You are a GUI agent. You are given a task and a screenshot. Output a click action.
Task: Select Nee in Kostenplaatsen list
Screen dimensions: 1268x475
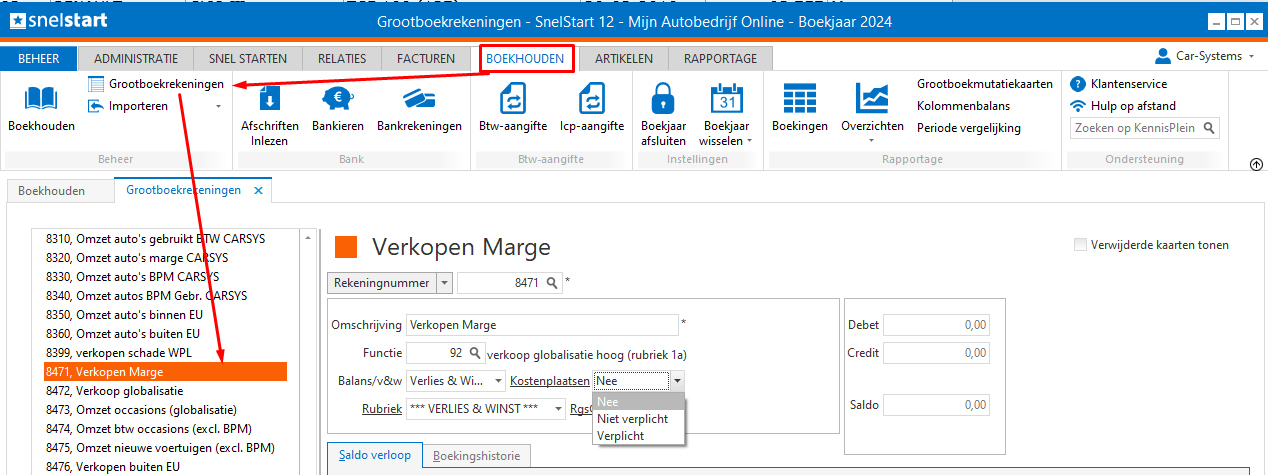pos(639,401)
